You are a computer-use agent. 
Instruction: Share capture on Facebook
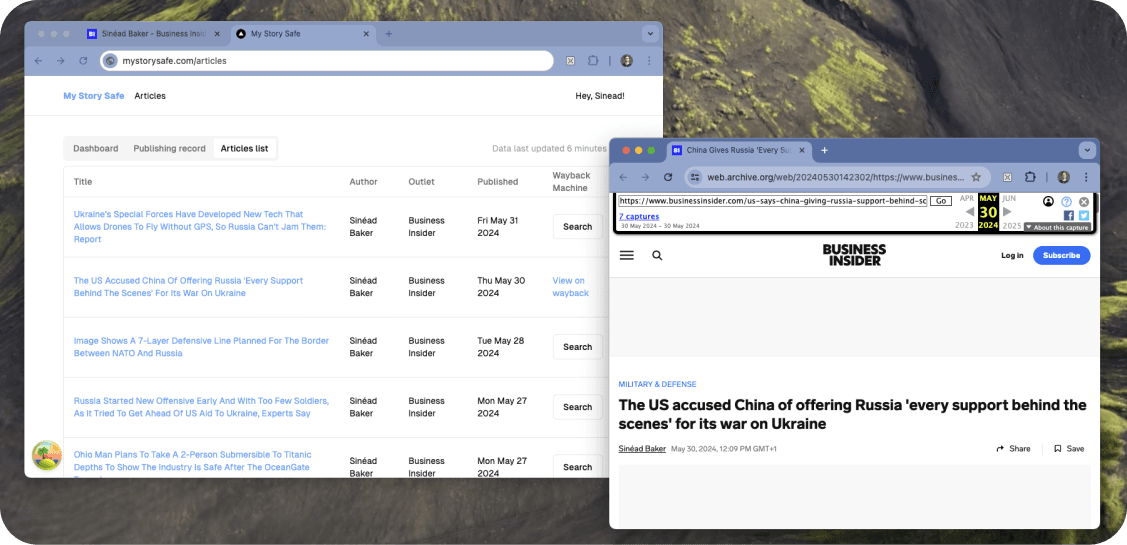point(1069,215)
